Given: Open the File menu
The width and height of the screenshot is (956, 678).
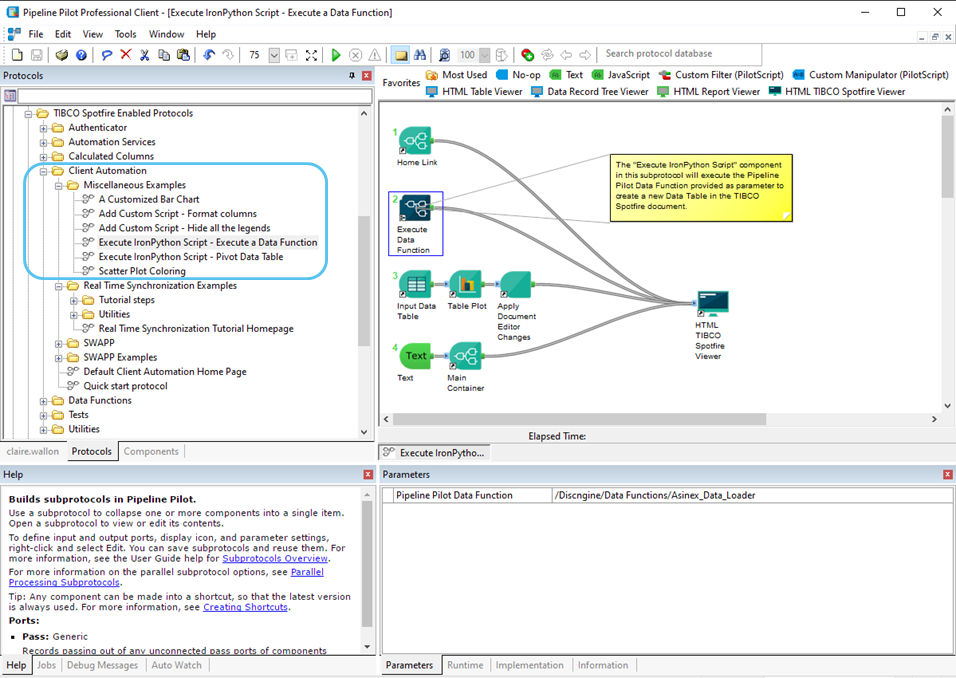Looking at the screenshot, I should (x=36, y=34).
